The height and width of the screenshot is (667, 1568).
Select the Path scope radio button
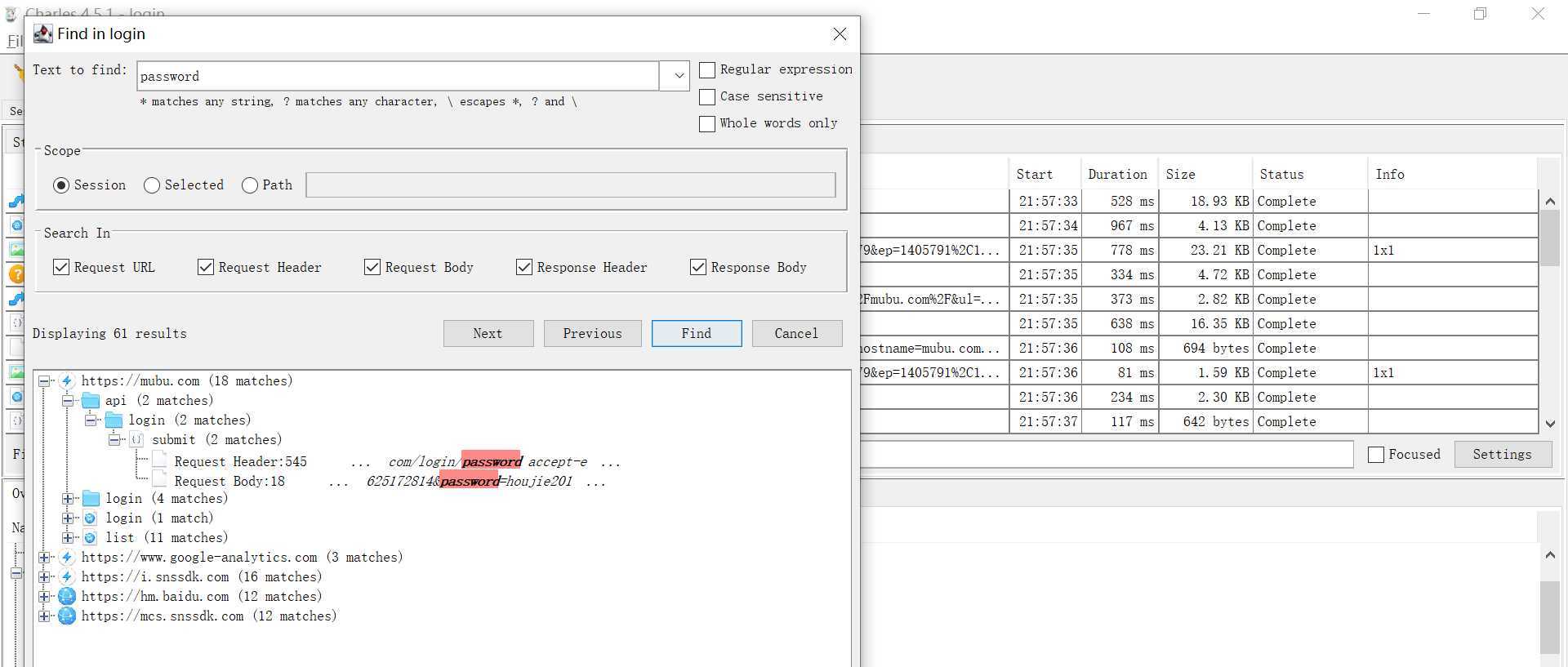click(250, 185)
